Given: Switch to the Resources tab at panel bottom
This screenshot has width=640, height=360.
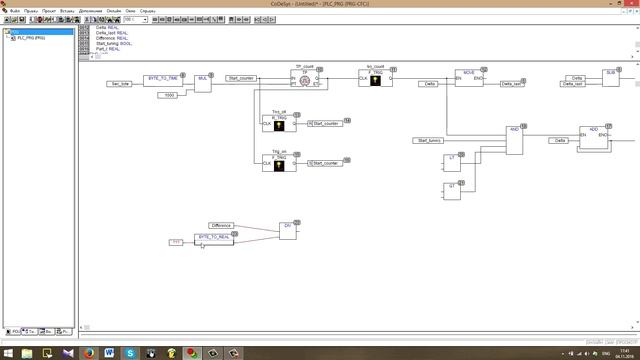Looking at the screenshot, I should pyautogui.click(x=63, y=331).
